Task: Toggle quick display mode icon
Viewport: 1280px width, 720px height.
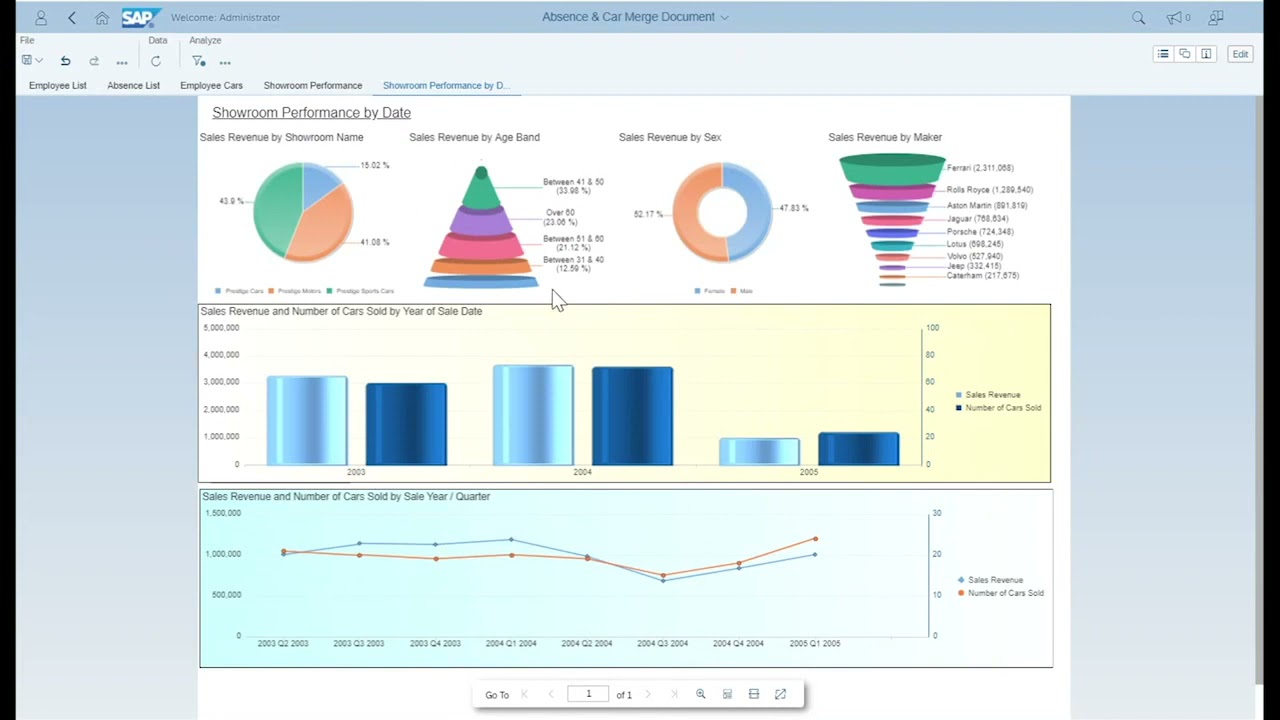Action: (727, 694)
